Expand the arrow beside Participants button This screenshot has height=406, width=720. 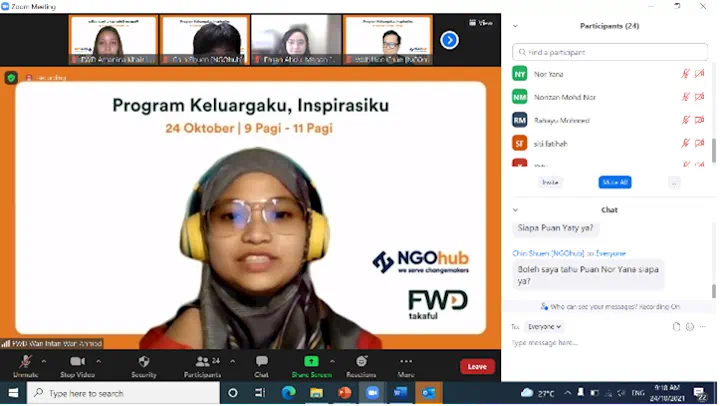point(233,361)
